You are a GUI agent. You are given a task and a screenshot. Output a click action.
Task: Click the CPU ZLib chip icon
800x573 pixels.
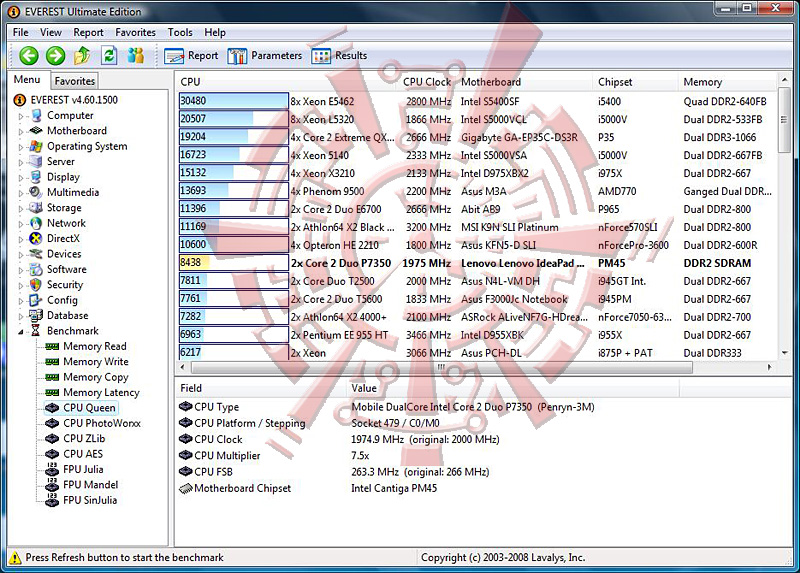[52, 438]
